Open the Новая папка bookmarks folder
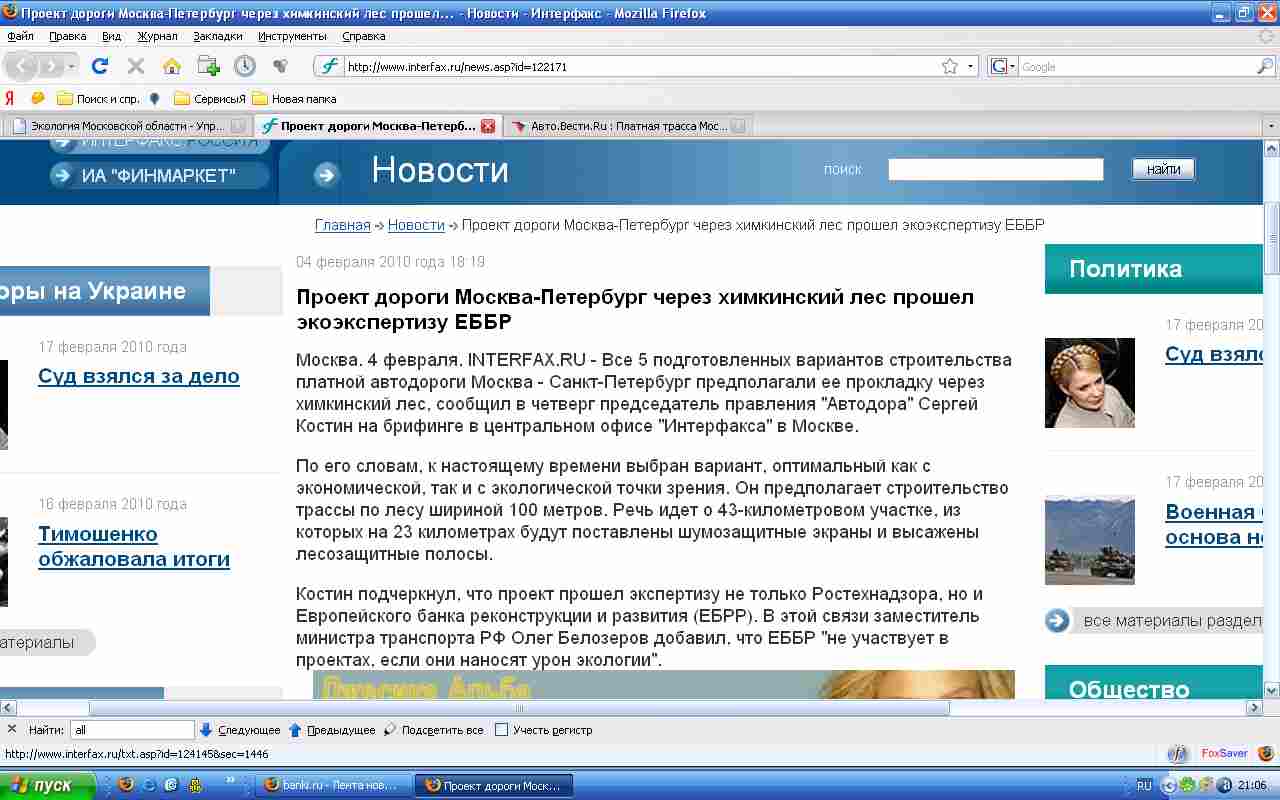The image size is (1280, 800). (x=294, y=99)
